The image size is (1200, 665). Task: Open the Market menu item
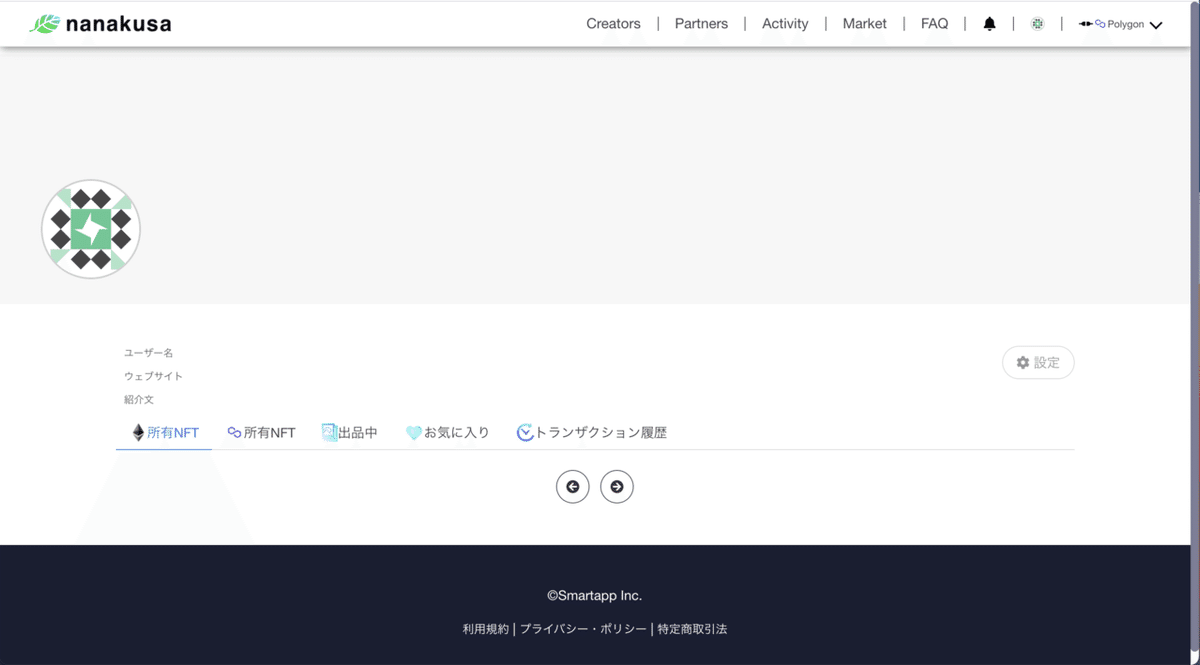click(x=864, y=23)
